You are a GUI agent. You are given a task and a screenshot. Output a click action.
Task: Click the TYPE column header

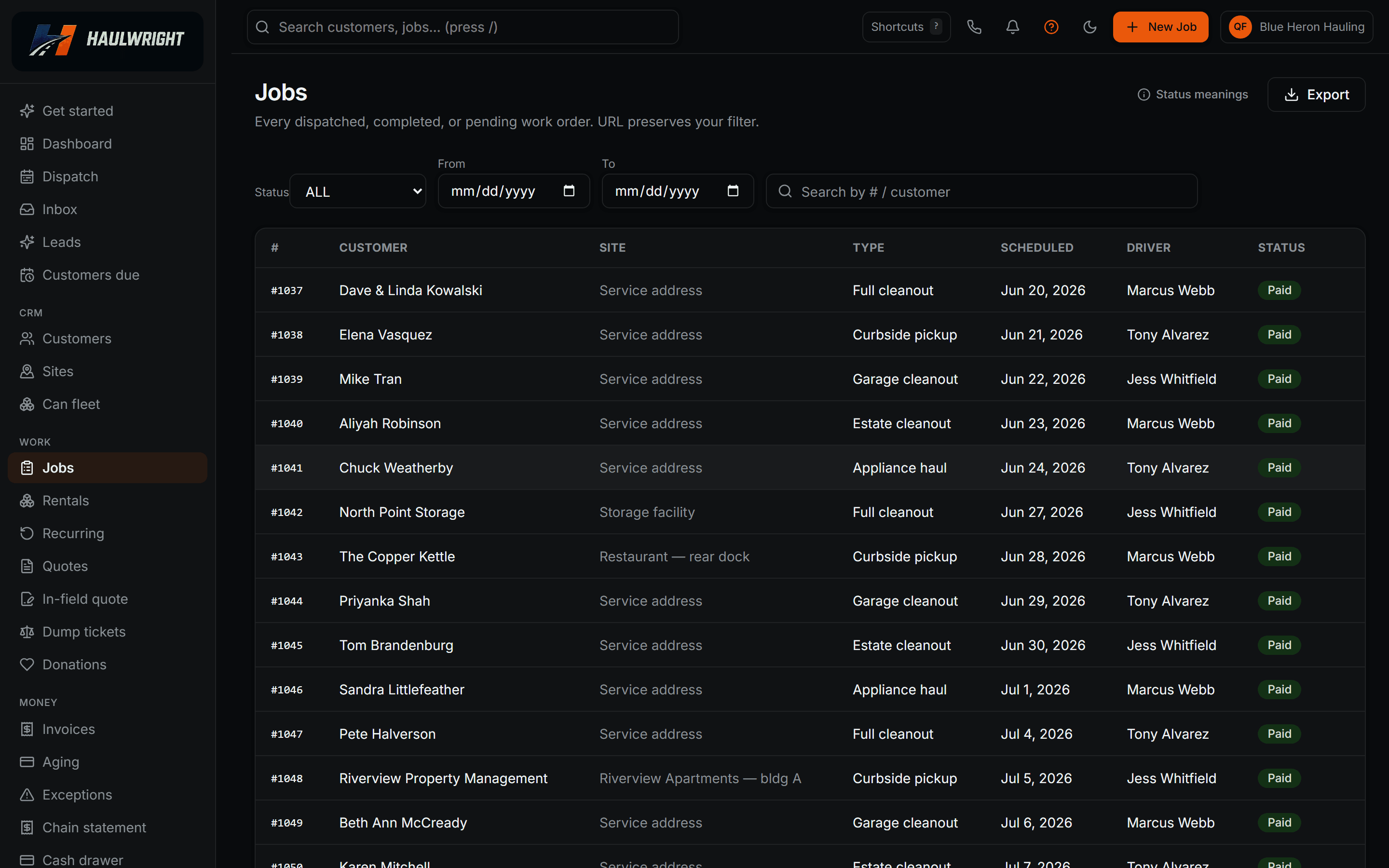pyautogui.click(x=868, y=247)
